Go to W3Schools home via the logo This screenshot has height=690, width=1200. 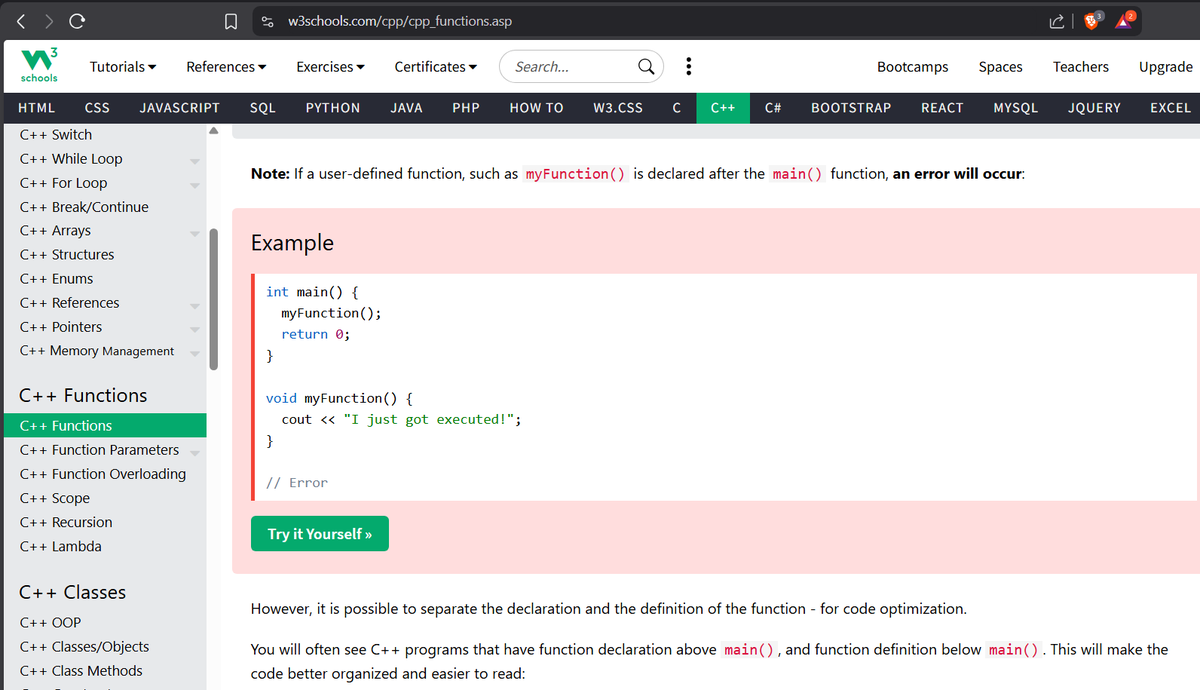tap(40, 66)
